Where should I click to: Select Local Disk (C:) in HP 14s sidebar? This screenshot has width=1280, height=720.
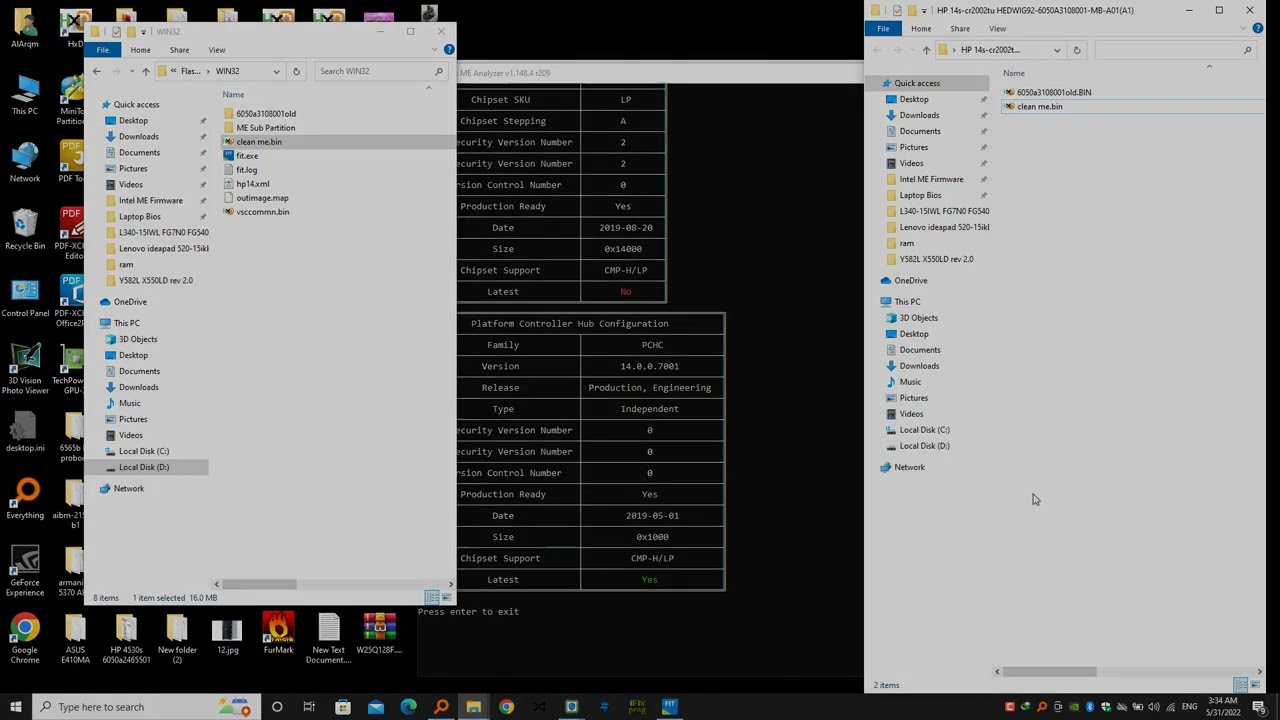(924, 430)
